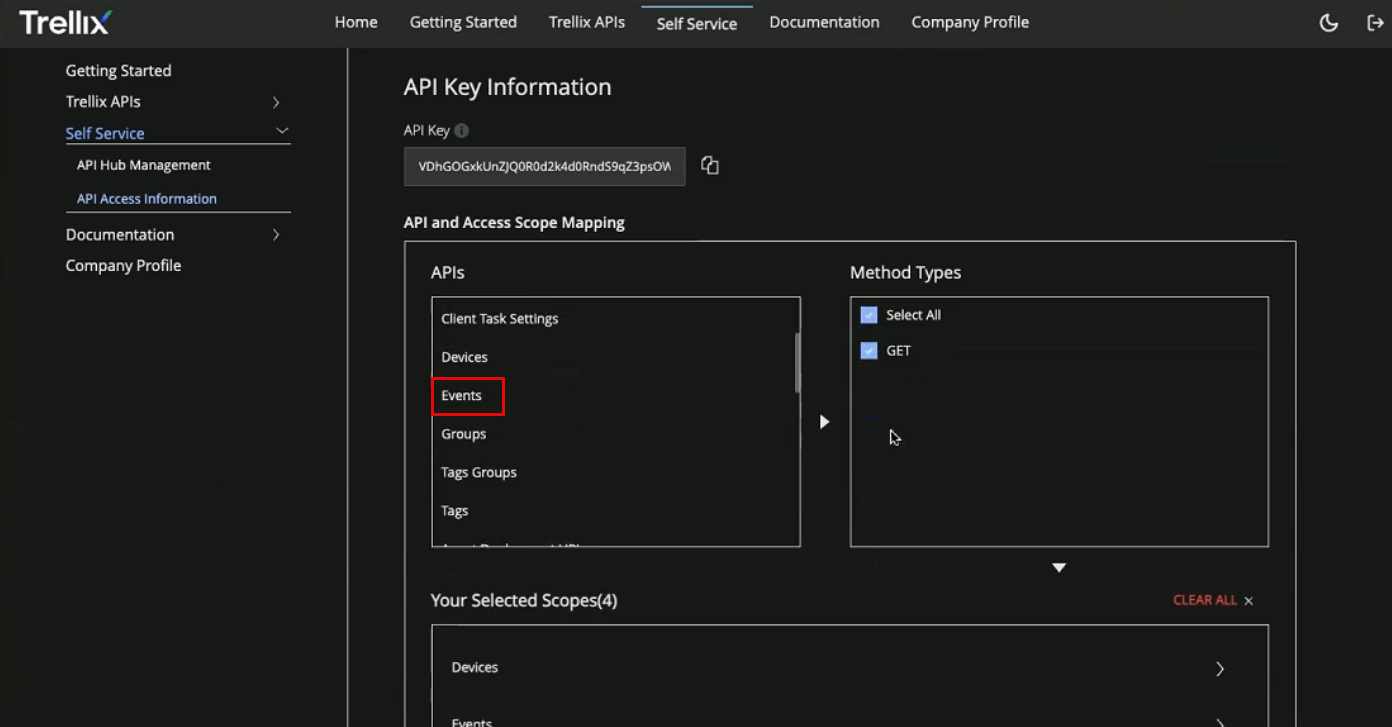
Task: Open Company Profile in top navigation
Action: click(969, 22)
